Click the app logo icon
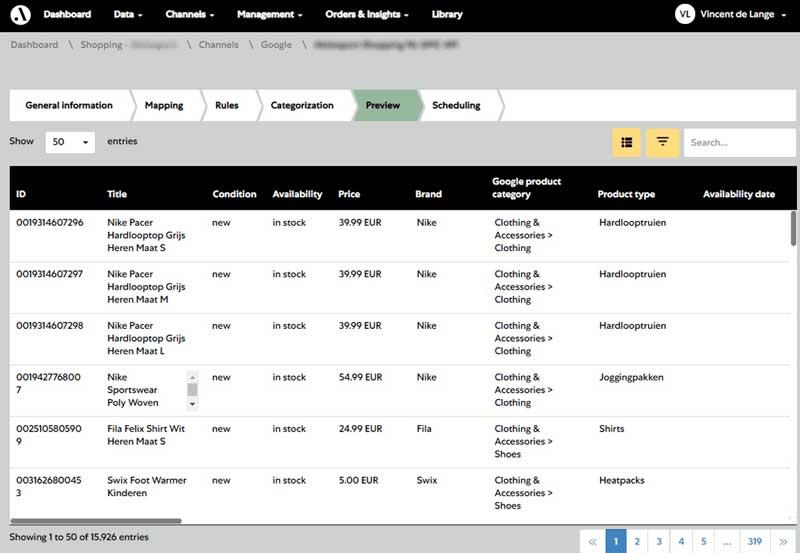The height and width of the screenshot is (553, 800). 20,14
